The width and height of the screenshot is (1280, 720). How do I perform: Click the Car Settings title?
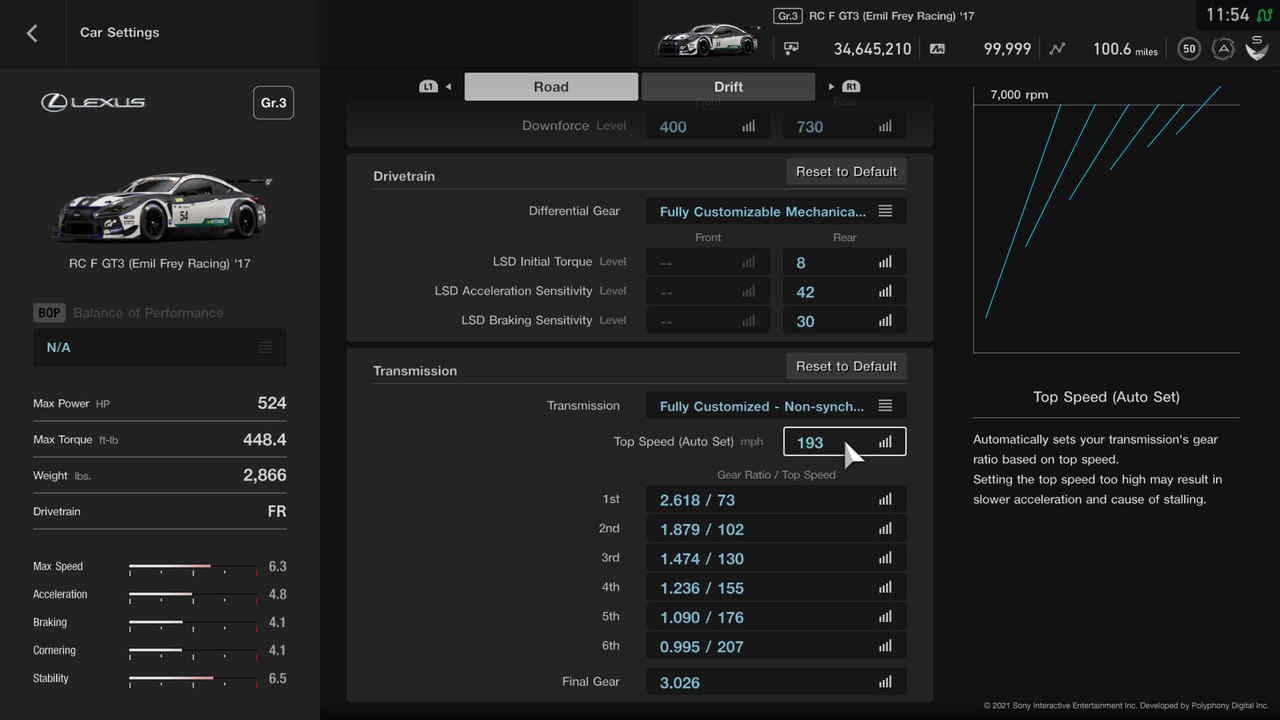coord(120,33)
